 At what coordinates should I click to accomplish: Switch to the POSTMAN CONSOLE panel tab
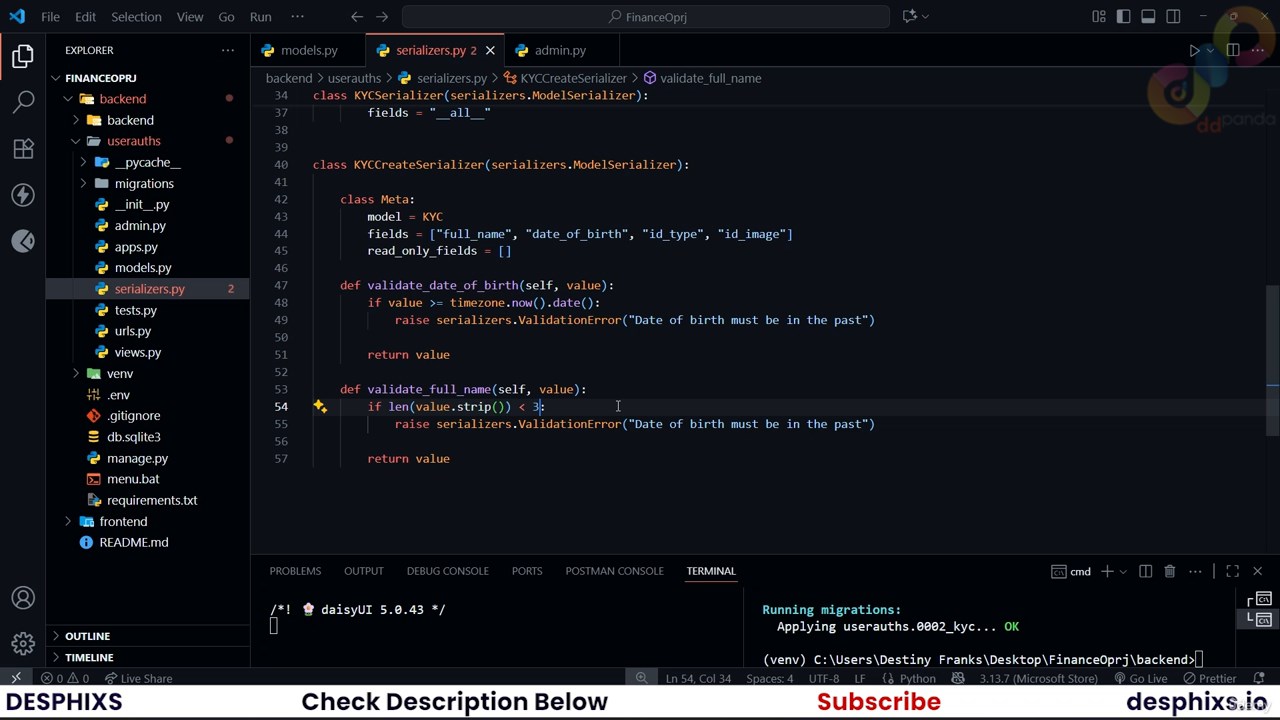coord(614,571)
